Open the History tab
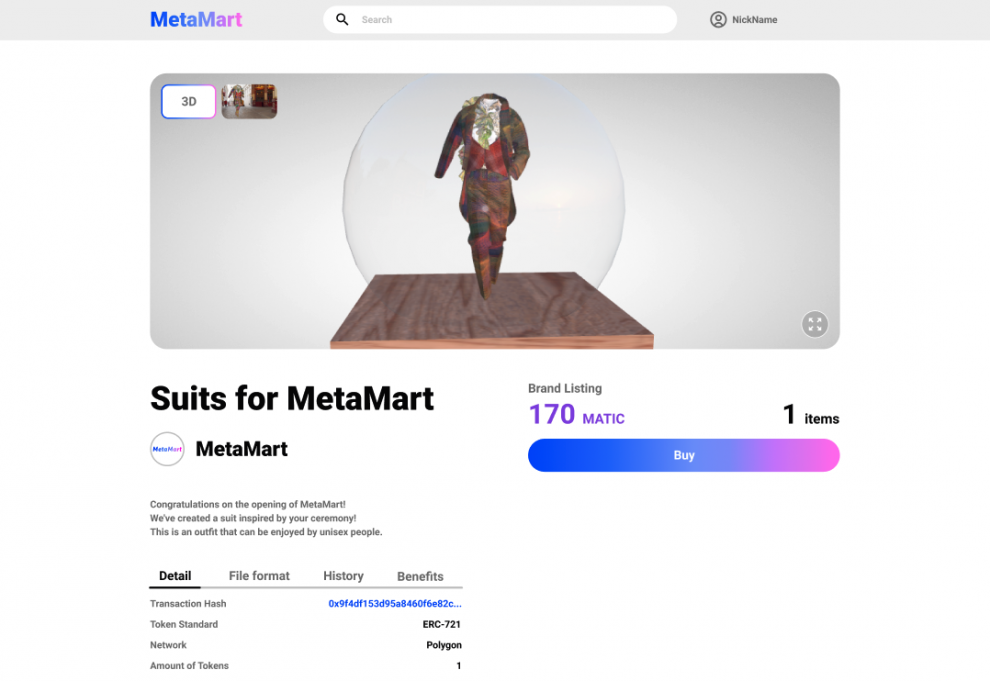The image size is (990, 681). point(343,576)
